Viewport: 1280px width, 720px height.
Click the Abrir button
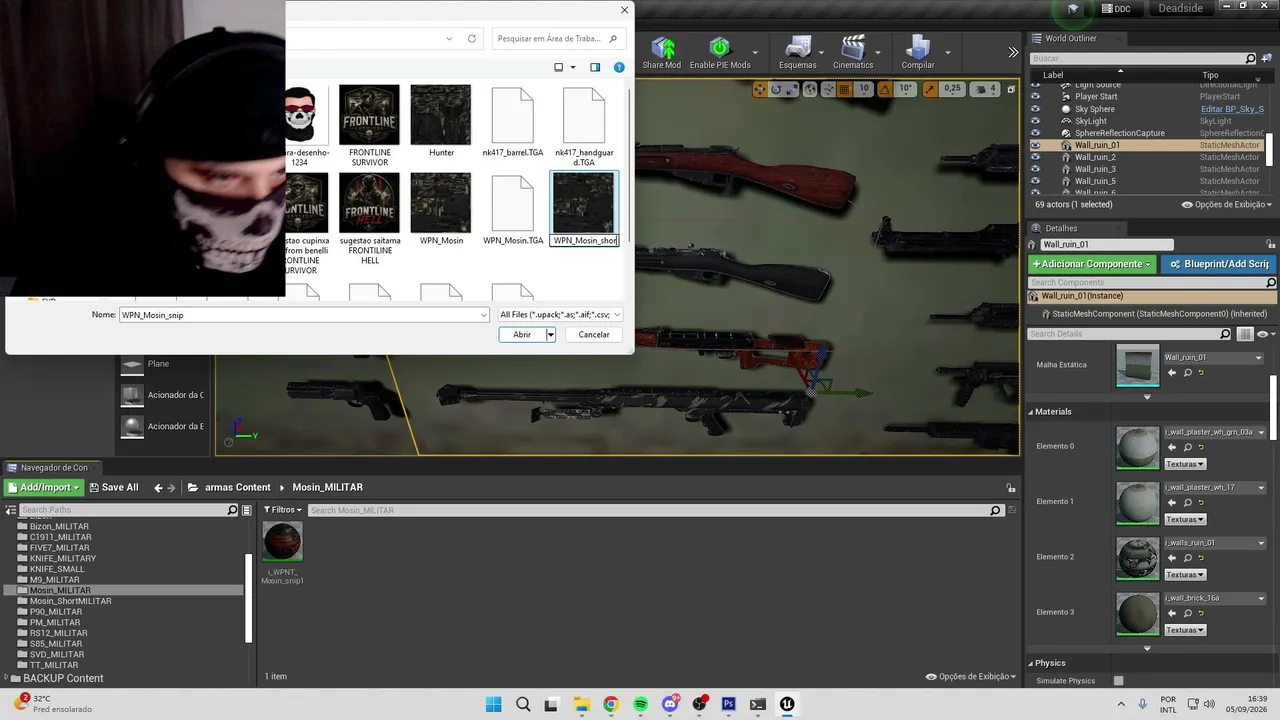522,335
